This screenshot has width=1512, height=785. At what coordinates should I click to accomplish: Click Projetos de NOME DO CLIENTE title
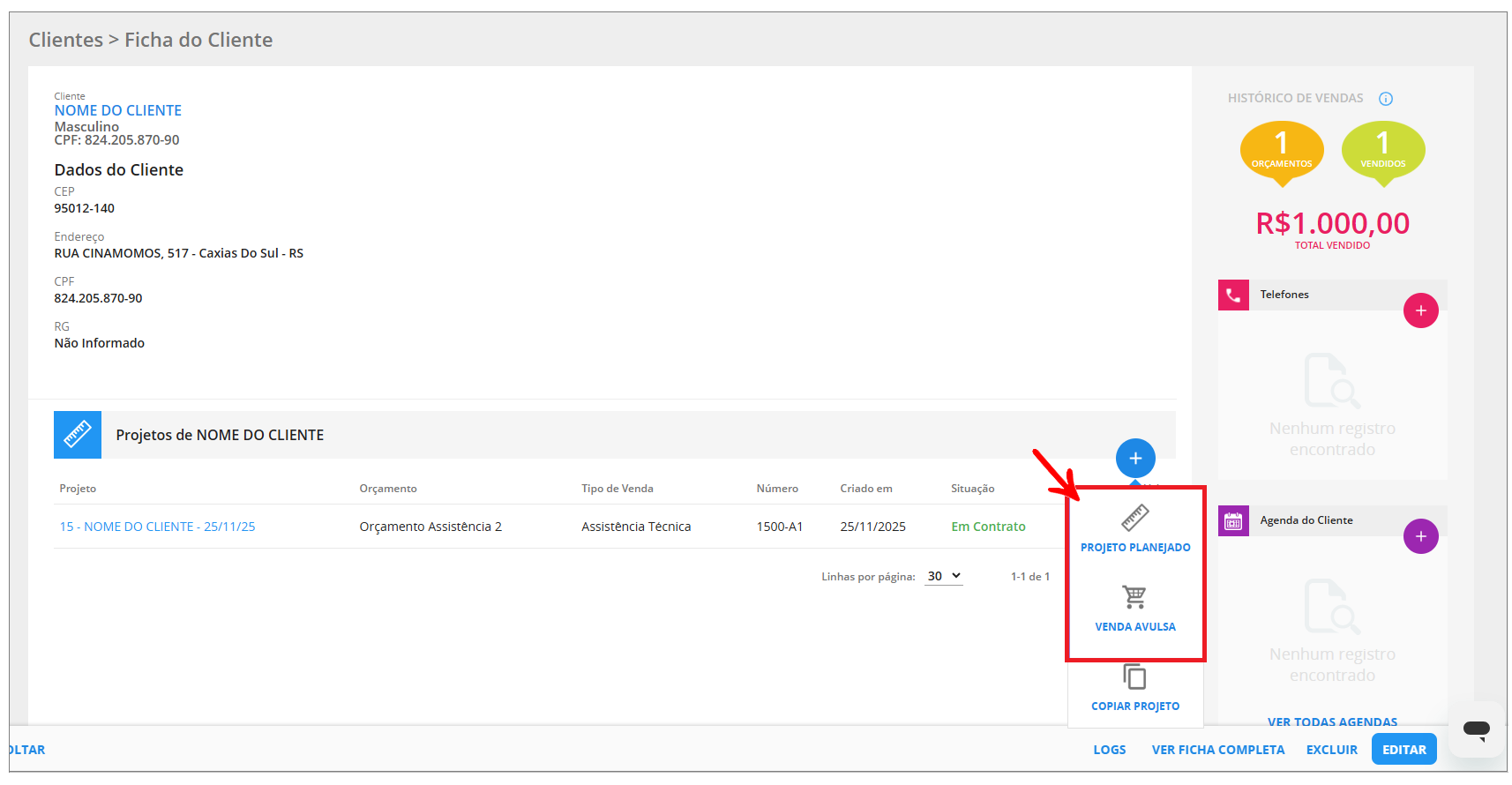pyautogui.click(x=220, y=435)
